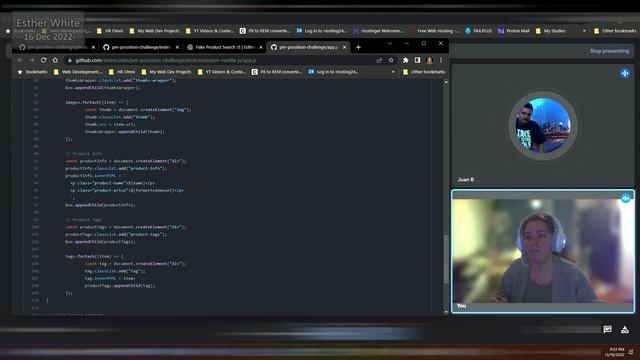Close the pm-position-challenge/index tab
The image size is (640, 360).
[x=177, y=47]
